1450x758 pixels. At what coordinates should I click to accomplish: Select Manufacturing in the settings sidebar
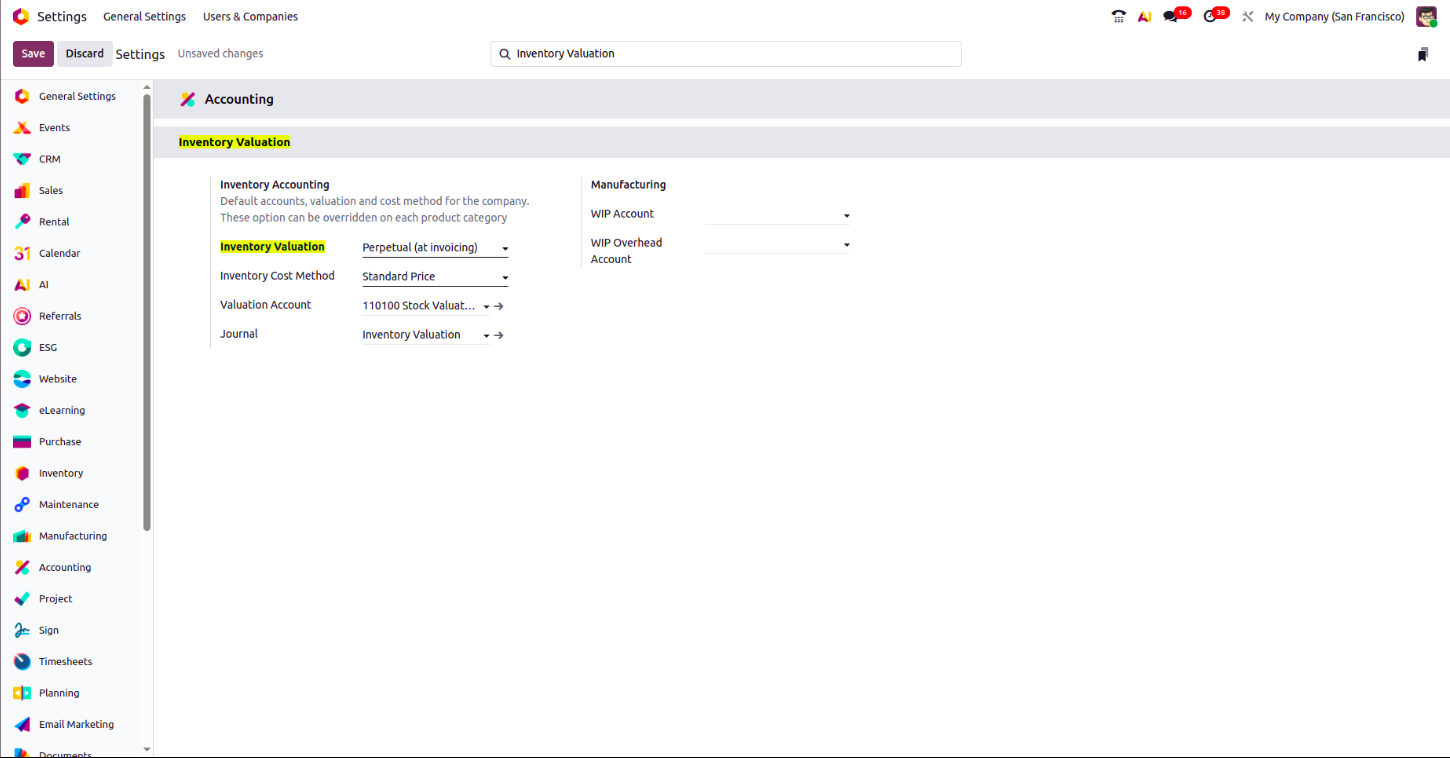(x=72, y=536)
